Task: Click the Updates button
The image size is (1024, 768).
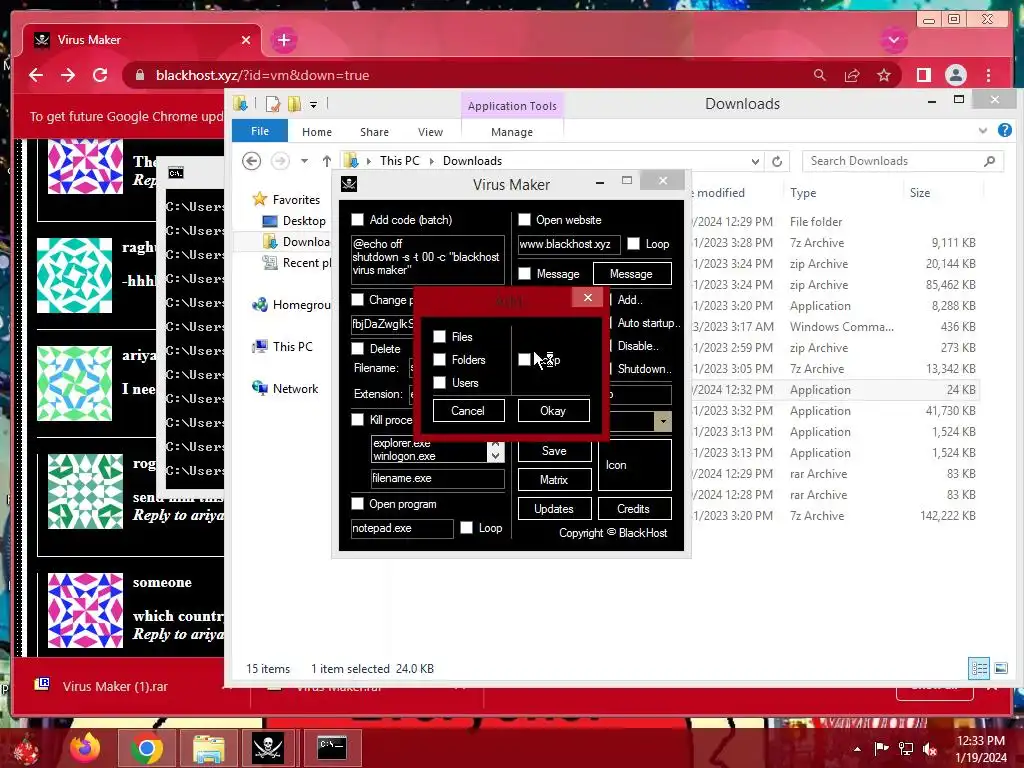Action: click(554, 509)
